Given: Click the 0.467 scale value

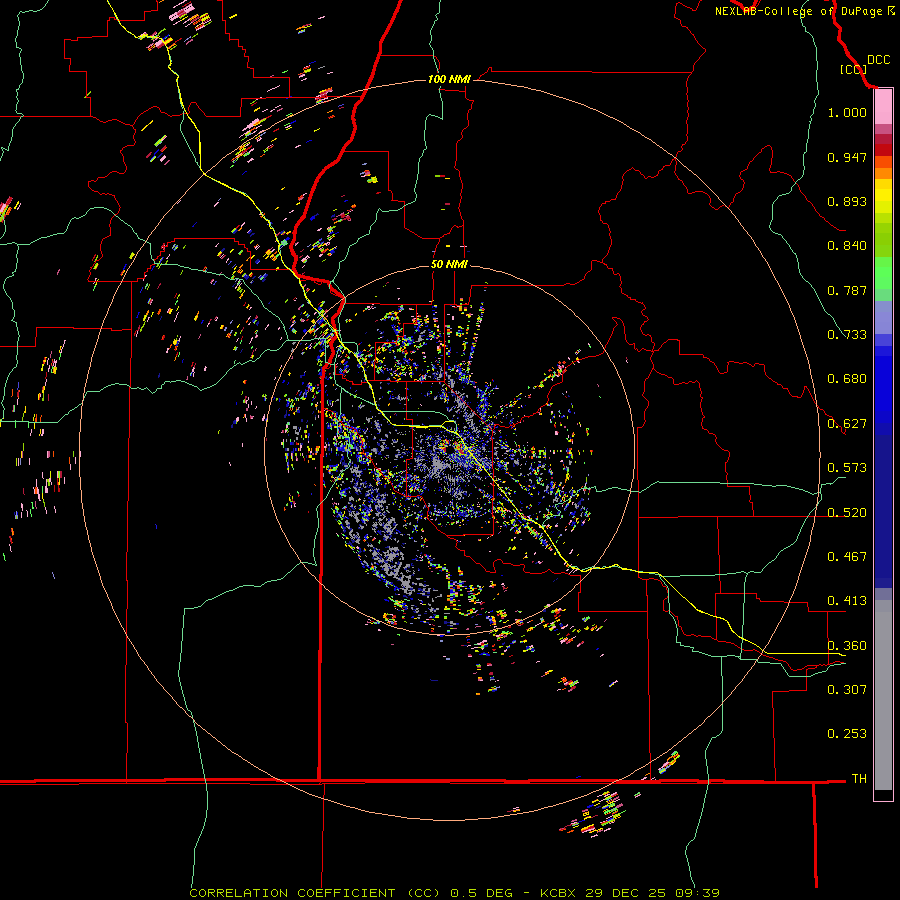Looking at the screenshot, I should click(x=847, y=557).
